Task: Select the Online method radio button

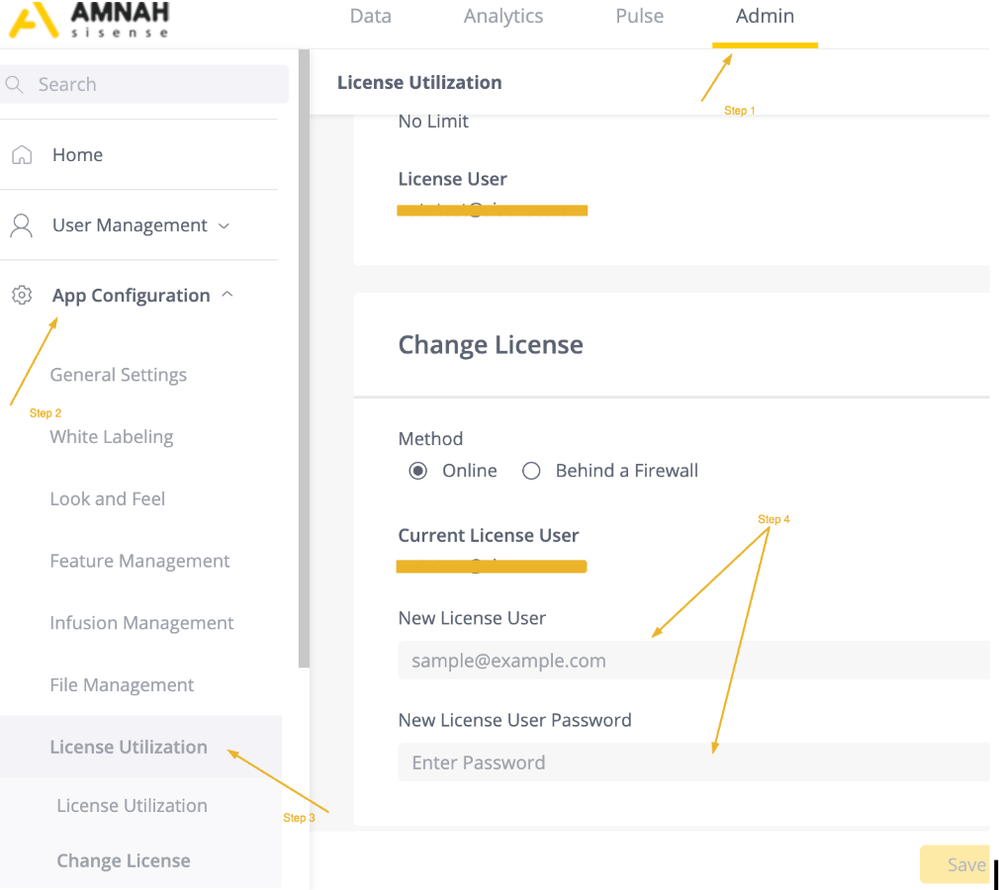Action: (x=418, y=471)
